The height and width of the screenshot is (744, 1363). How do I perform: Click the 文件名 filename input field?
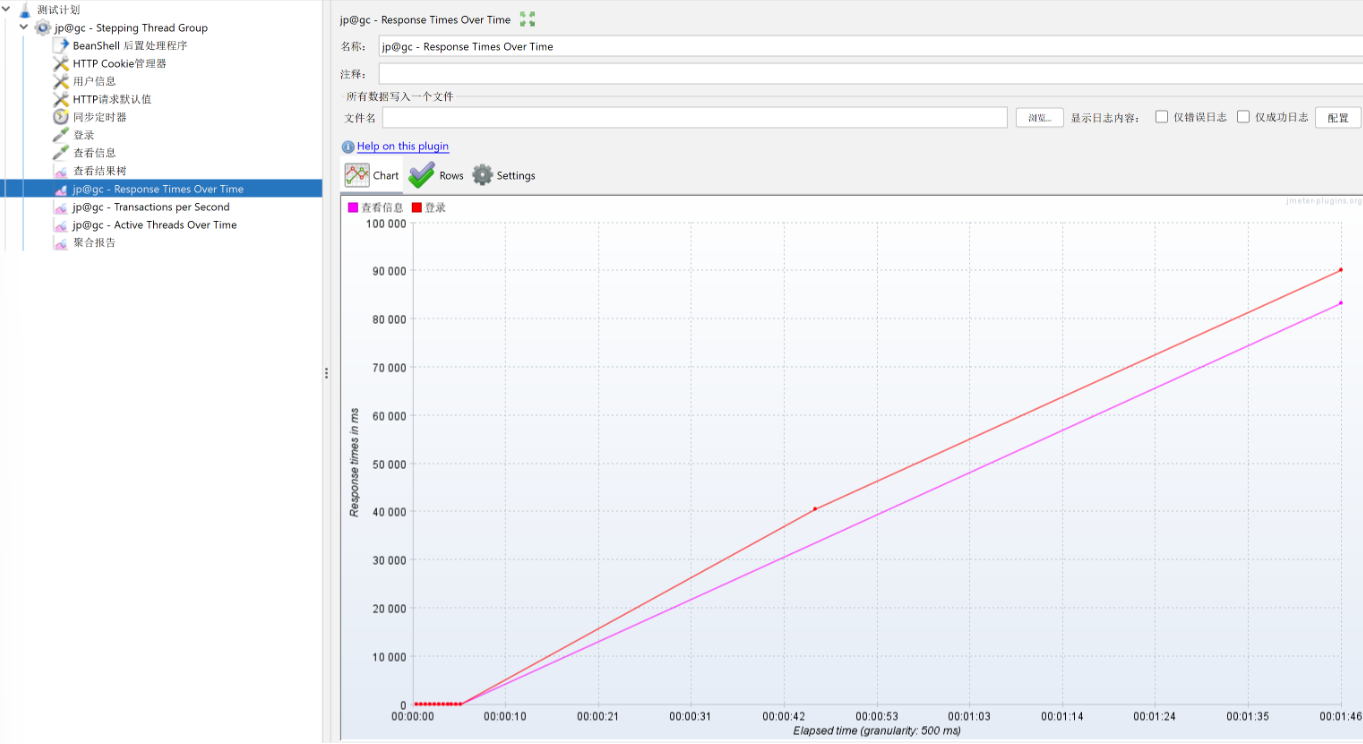(694, 118)
